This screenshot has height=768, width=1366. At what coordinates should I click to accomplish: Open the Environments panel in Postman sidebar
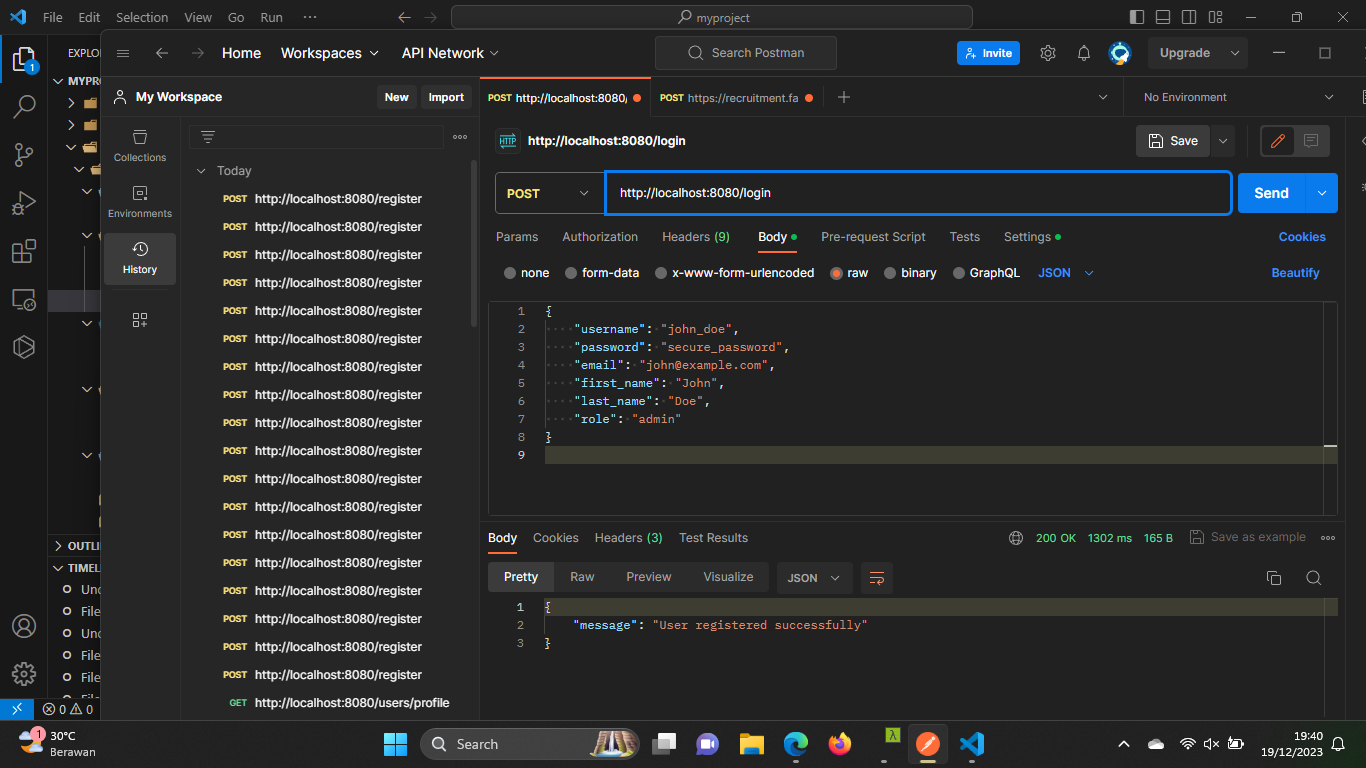coord(139,204)
